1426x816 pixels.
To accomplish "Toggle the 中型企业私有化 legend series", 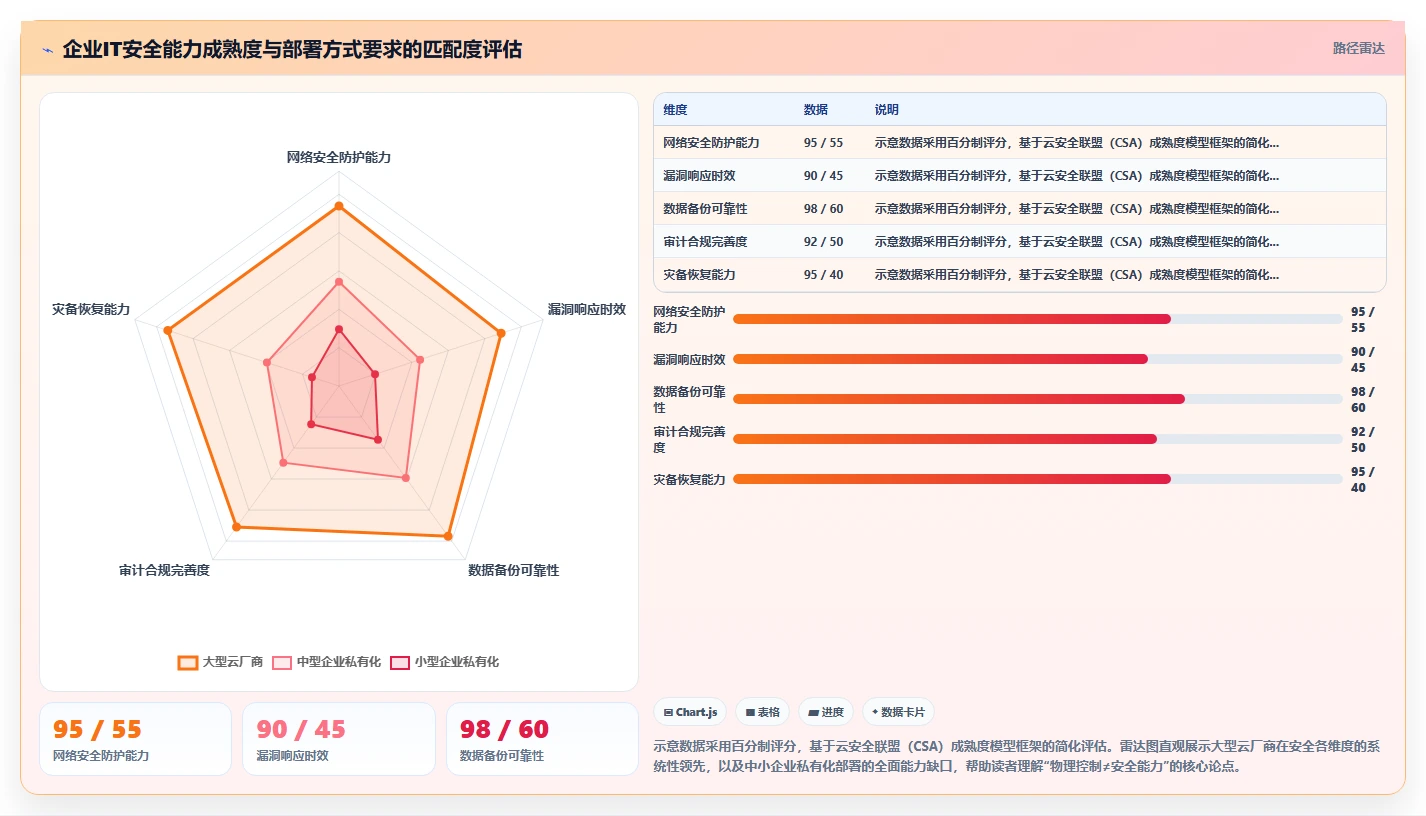I will [x=326, y=662].
